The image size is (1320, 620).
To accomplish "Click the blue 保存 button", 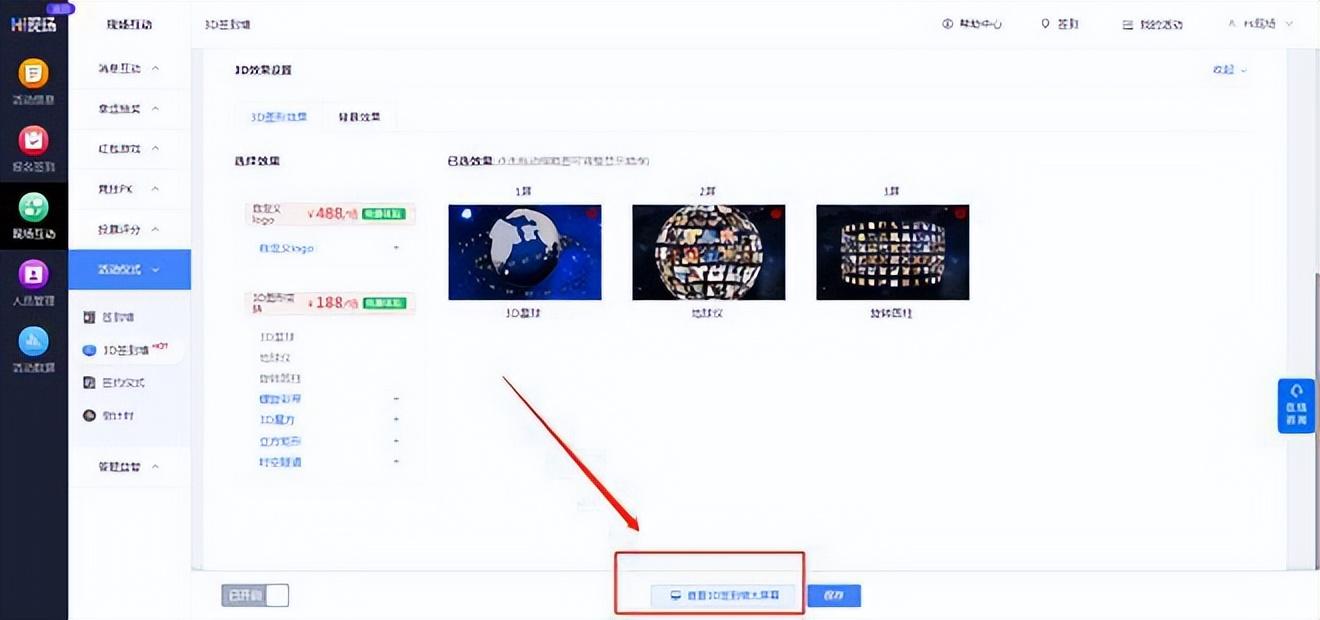I will point(833,595).
